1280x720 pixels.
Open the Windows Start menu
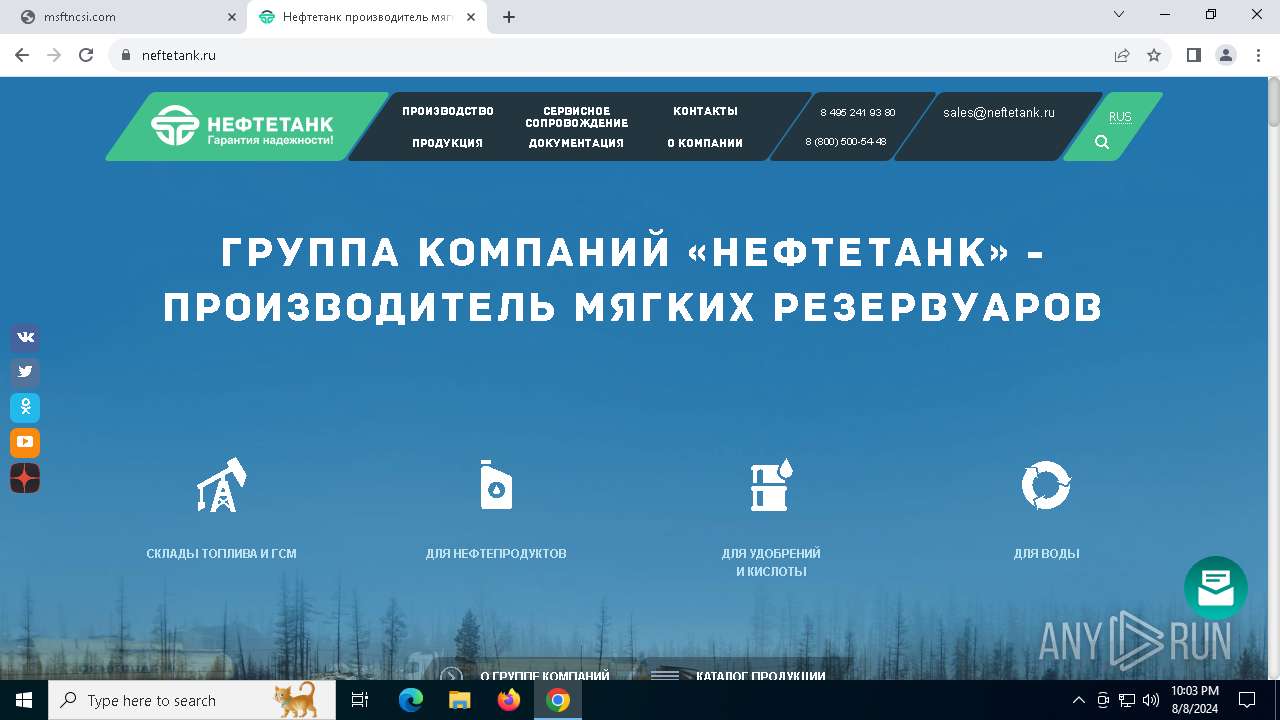coord(24,700)
